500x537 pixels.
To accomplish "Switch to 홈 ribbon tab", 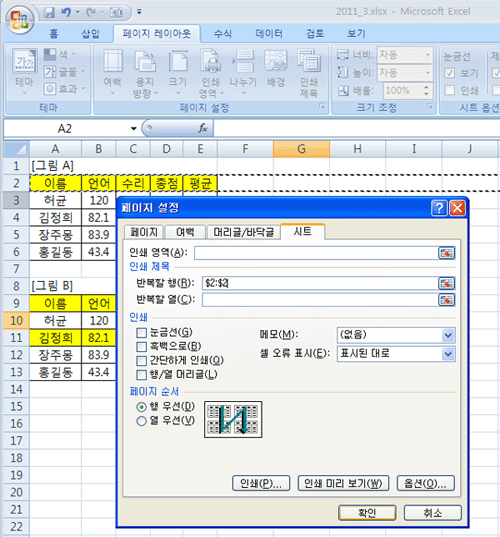I will tap(54, 34).
